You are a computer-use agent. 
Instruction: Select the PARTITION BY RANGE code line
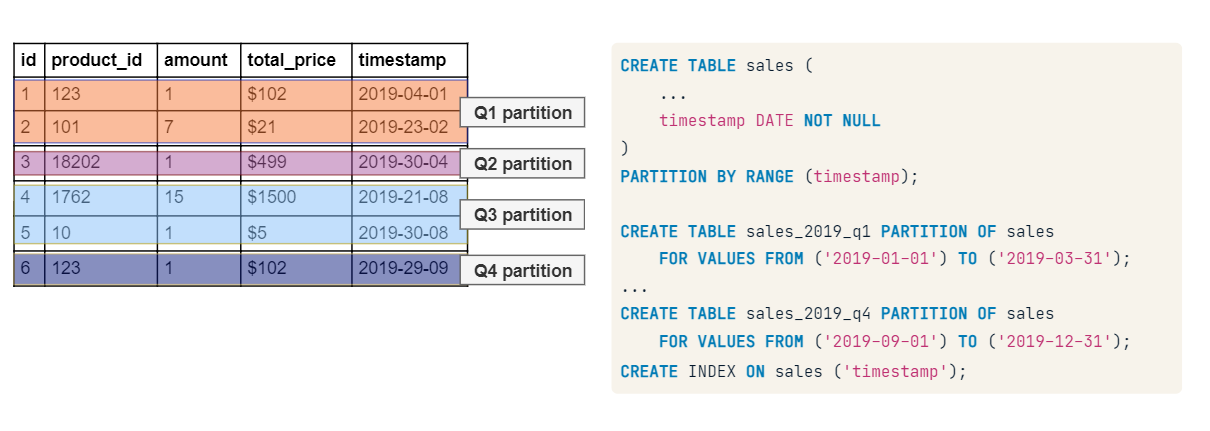pos(768,177)
